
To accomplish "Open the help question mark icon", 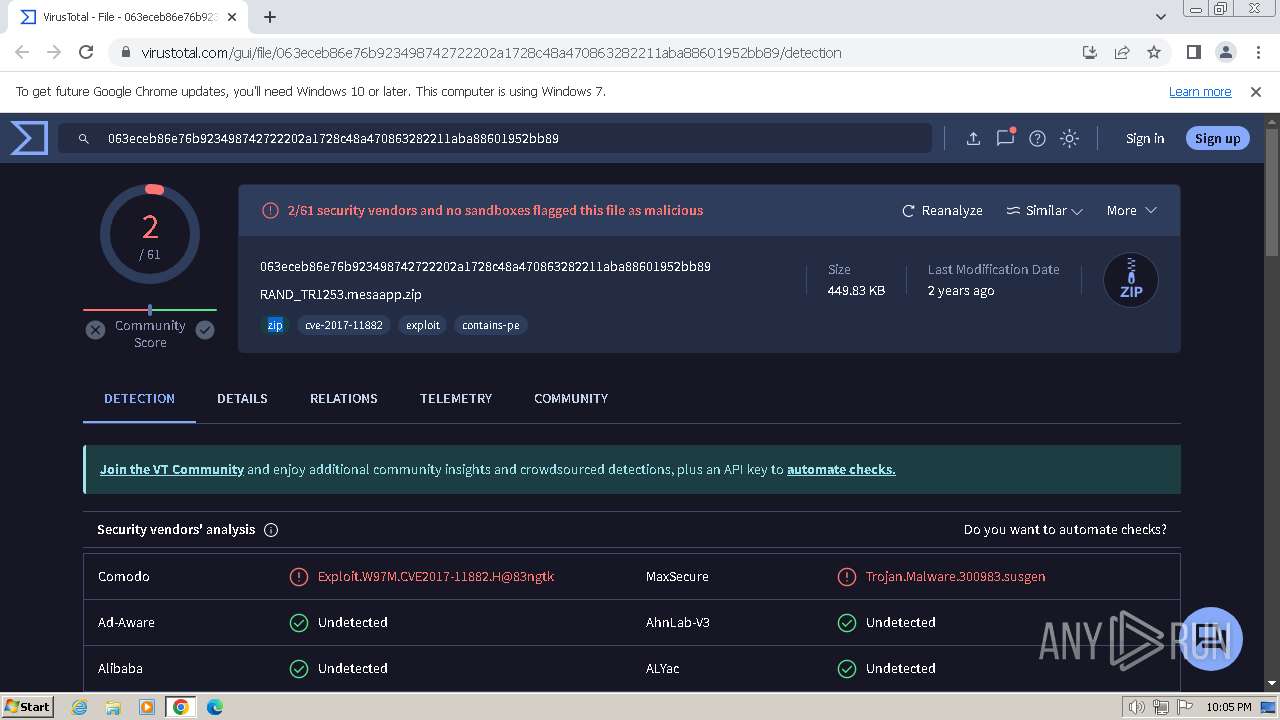I will tap(1038, 139).
